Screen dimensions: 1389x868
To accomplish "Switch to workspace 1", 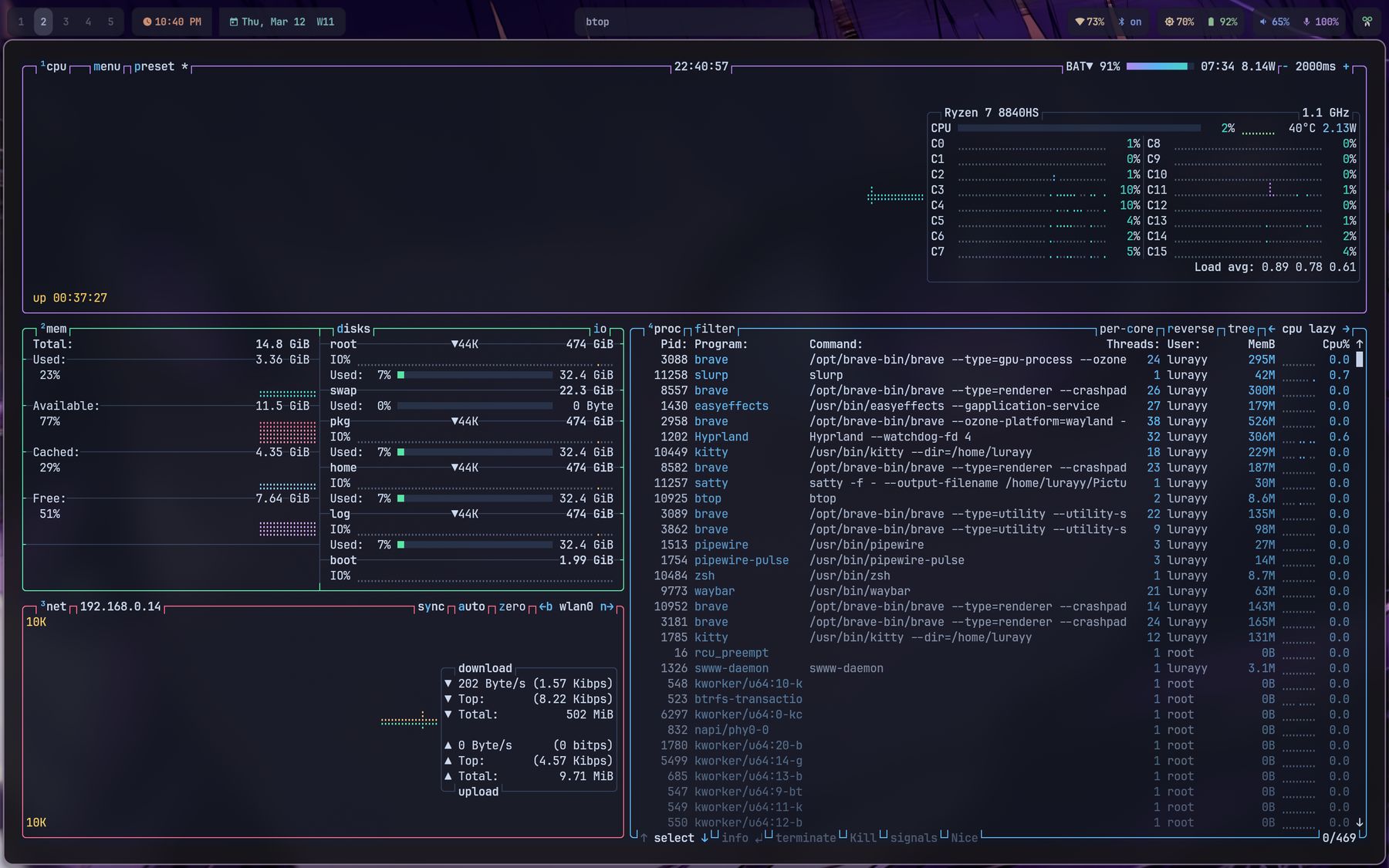I will coord(21,22).
